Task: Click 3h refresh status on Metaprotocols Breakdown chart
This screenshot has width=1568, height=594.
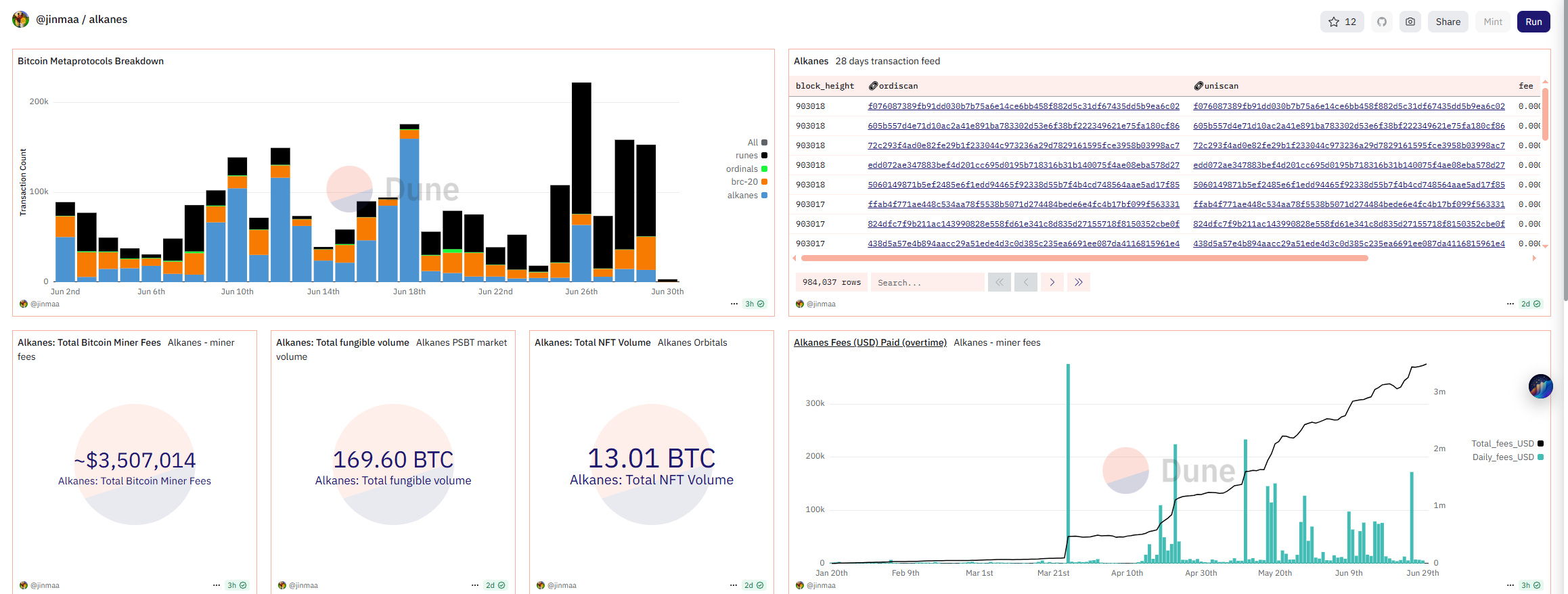Action: (755, 304)
